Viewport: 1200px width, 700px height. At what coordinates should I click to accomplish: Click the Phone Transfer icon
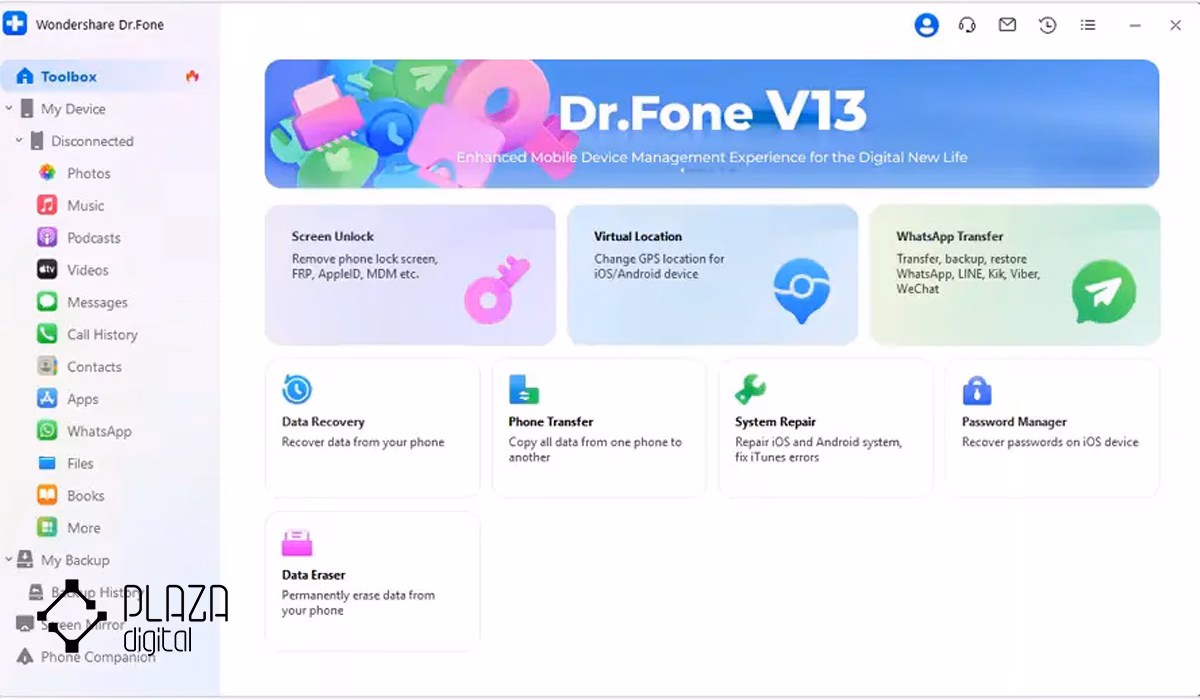(524, 389)
